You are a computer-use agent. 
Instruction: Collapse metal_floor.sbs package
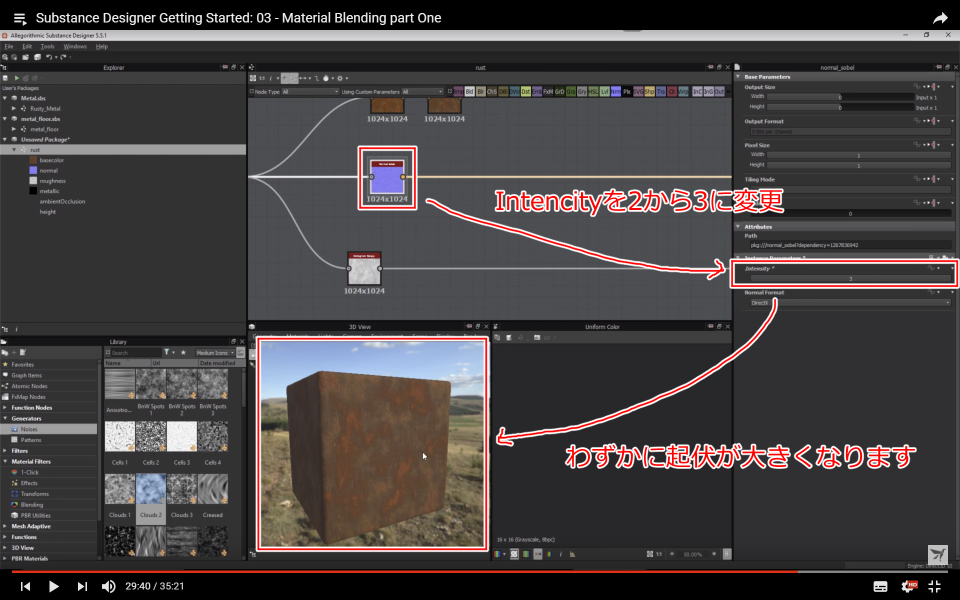point(6,119)
